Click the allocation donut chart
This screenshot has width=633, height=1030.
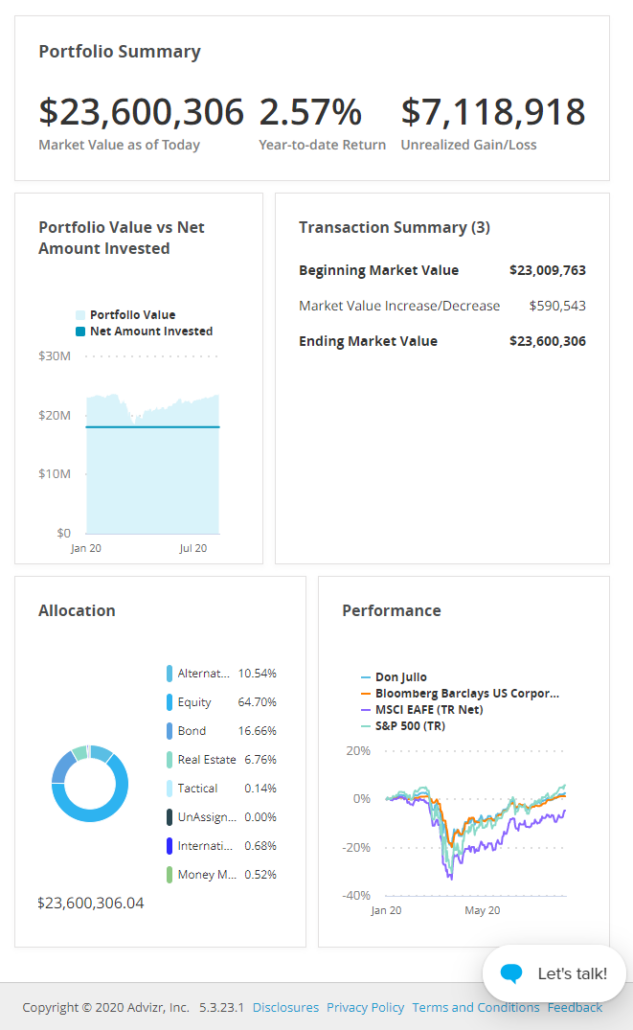(x=90, y=784)
